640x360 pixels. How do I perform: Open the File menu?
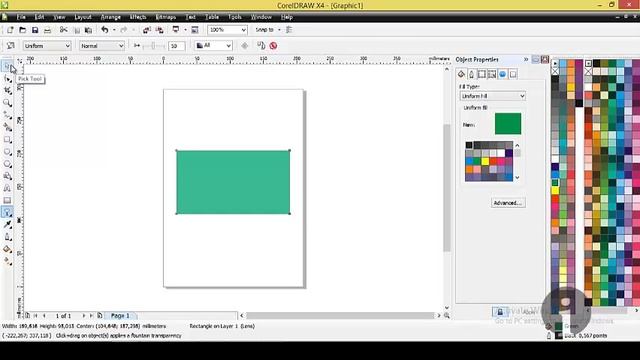[x=21, y=17]
